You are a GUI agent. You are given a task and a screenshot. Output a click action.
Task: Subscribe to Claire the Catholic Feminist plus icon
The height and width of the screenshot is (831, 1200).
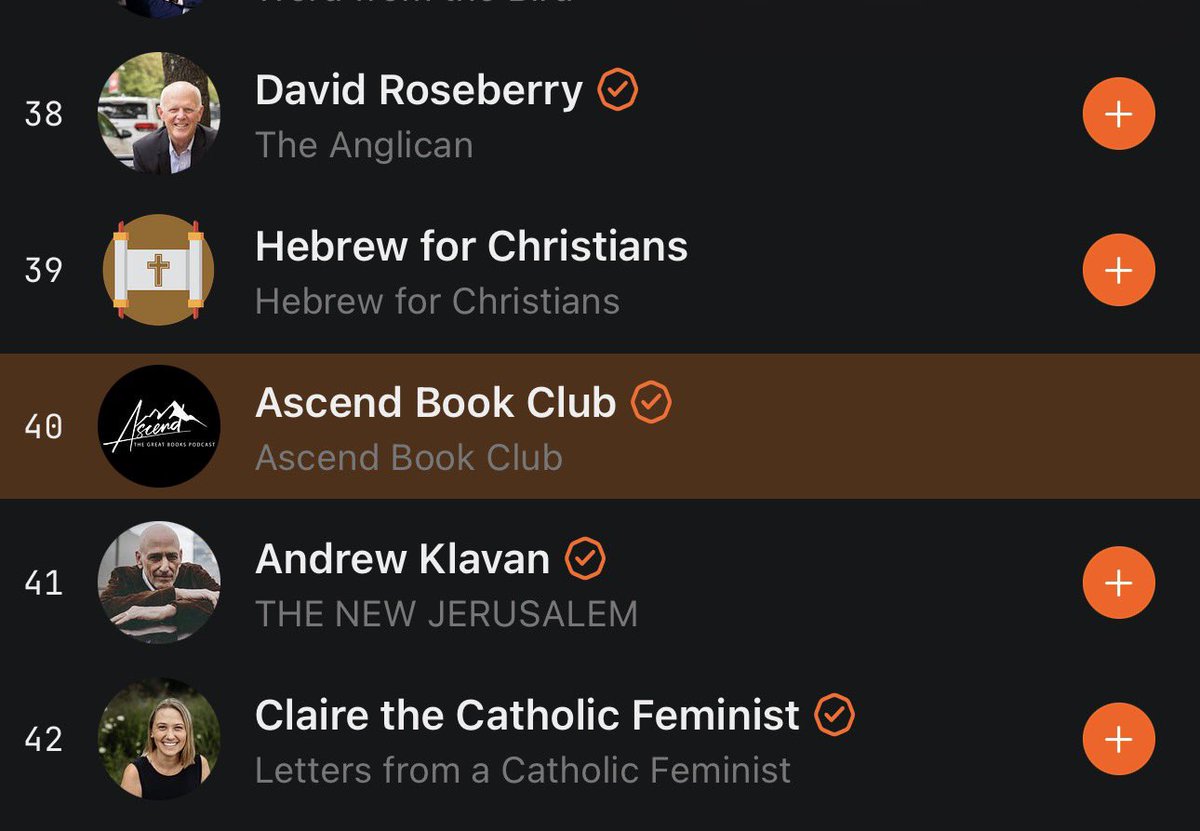(1118, 739)
